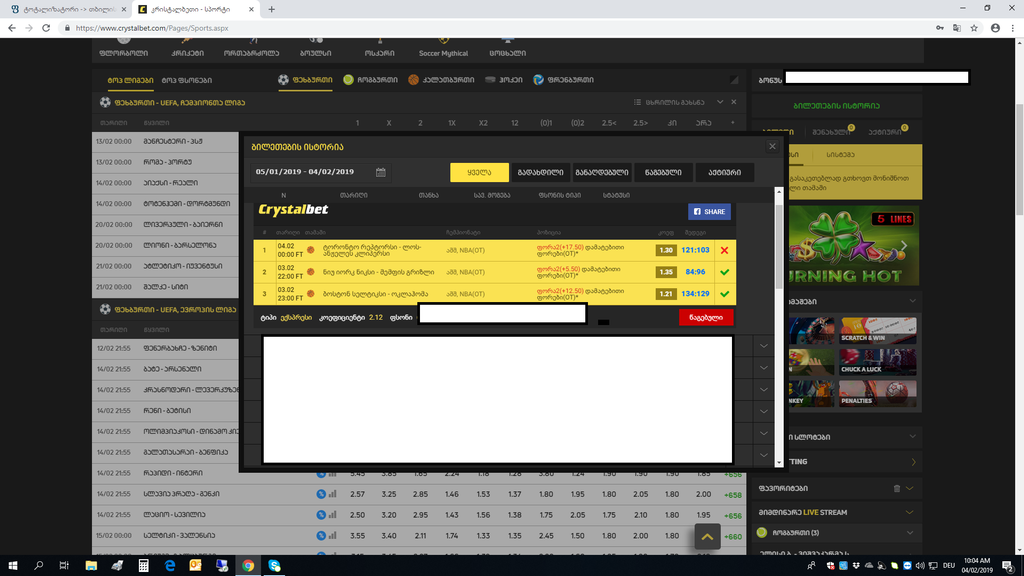Select the football (soccer ball) sport tab

tap(305, 80)
